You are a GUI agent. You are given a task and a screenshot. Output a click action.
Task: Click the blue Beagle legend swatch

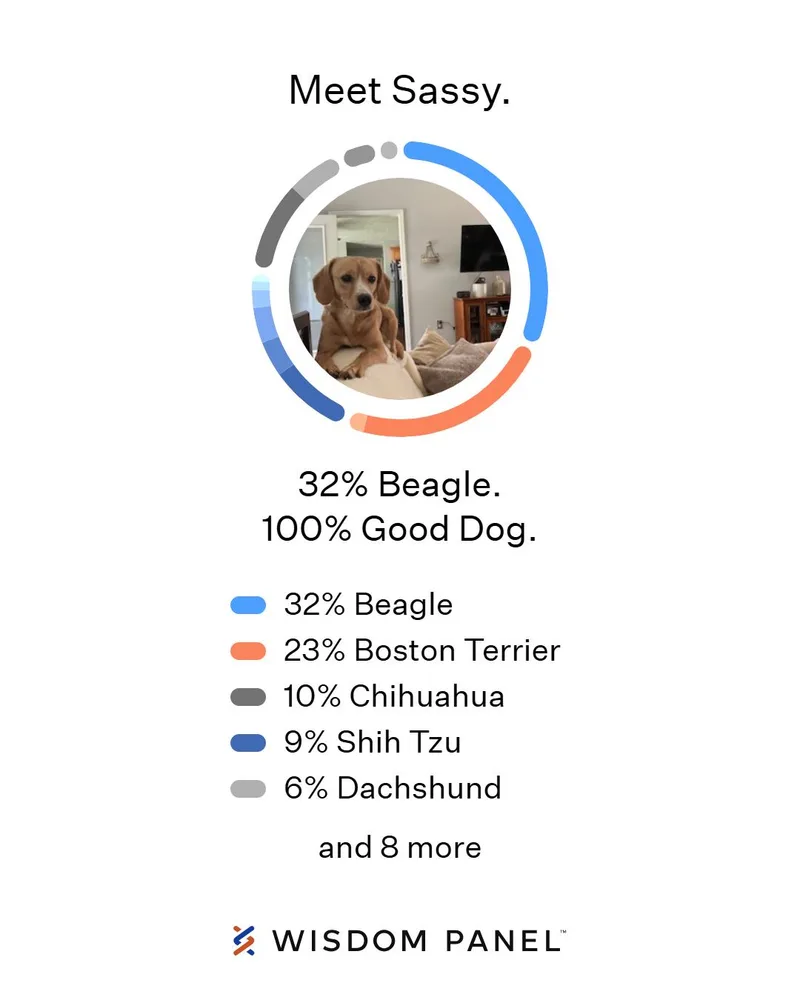[x=248, y=605]
